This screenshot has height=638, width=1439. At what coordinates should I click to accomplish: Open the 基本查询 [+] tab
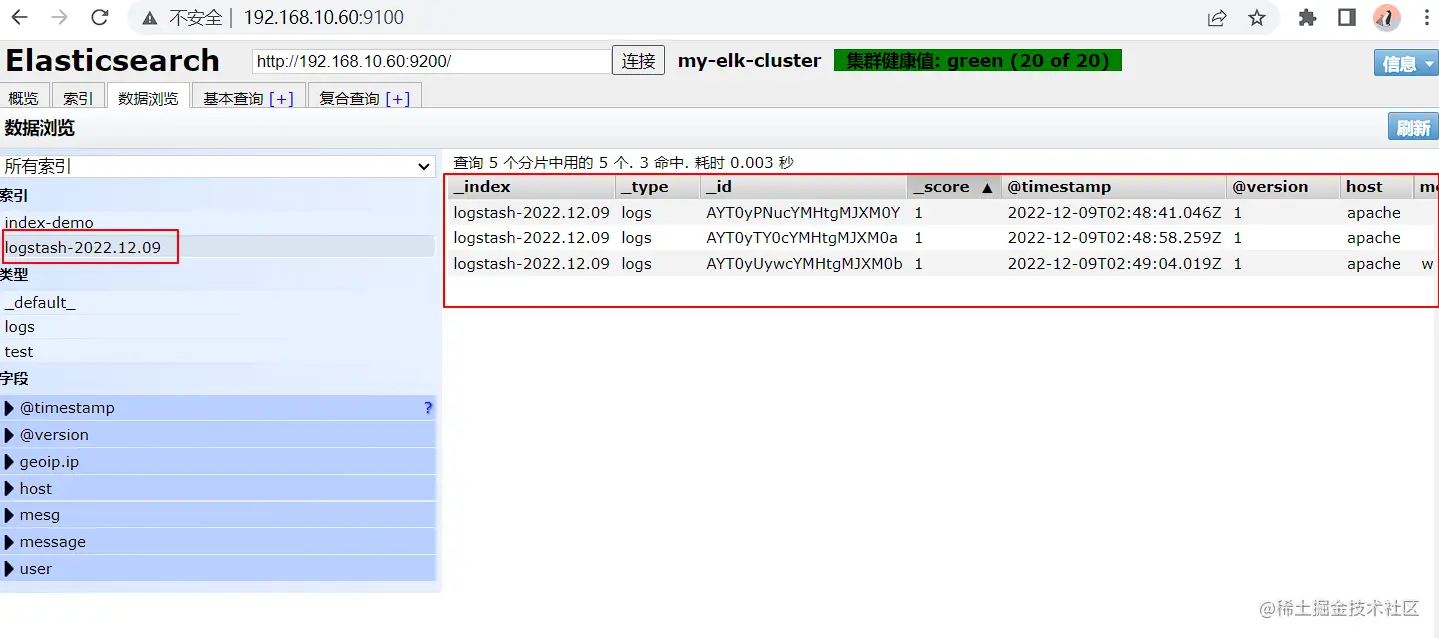pyautogui.click(x=246, y=96)
